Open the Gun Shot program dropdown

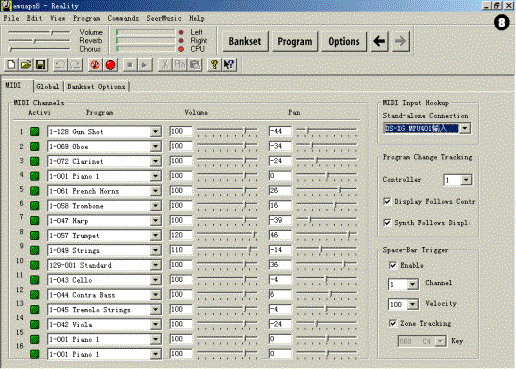click(155, 132)
